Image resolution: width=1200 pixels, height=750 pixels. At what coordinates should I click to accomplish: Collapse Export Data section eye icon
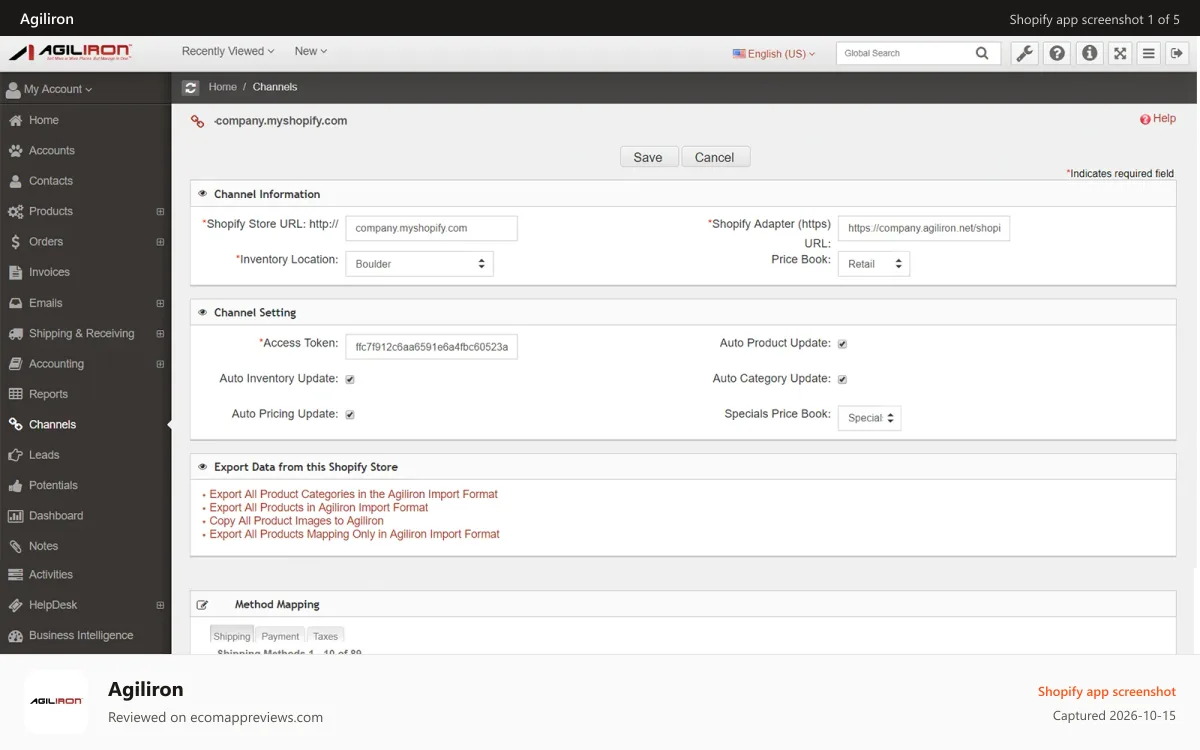[203, 467]
